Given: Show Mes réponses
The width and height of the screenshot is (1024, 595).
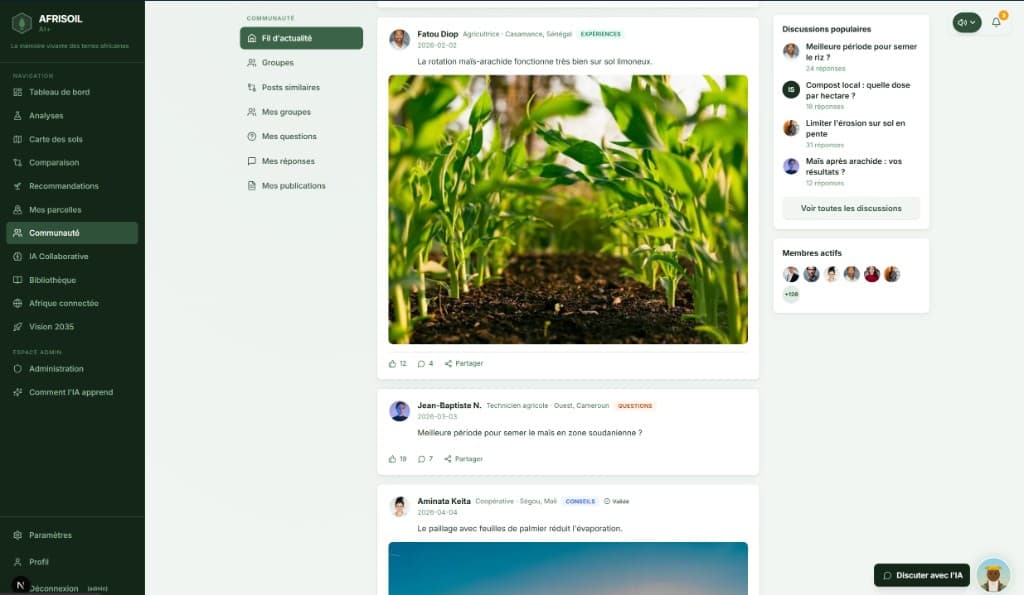Looking at the screenshot, I should tap(301, 161).
